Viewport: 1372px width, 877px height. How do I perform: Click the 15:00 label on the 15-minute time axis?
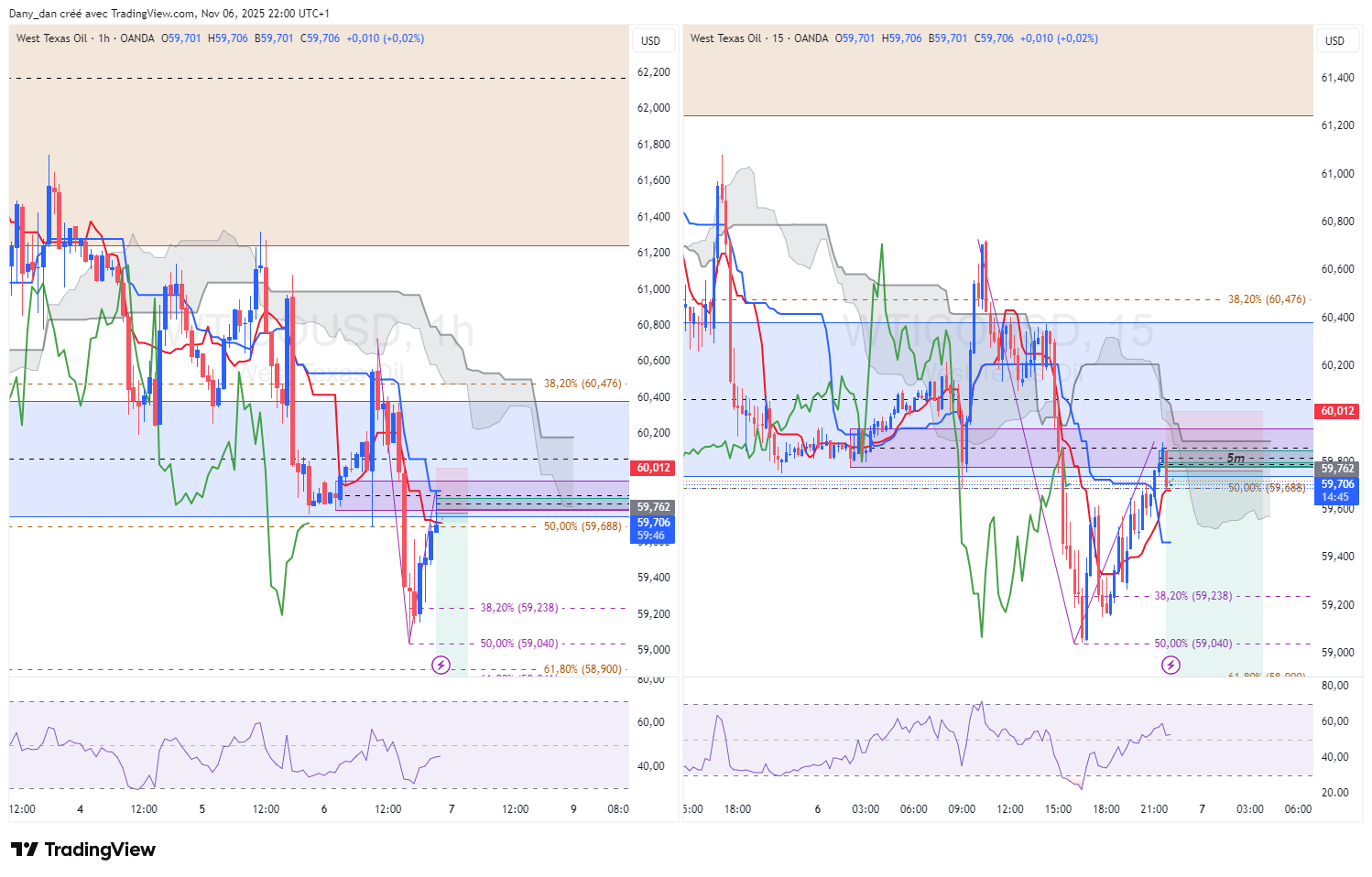(x=1058, y=809)
